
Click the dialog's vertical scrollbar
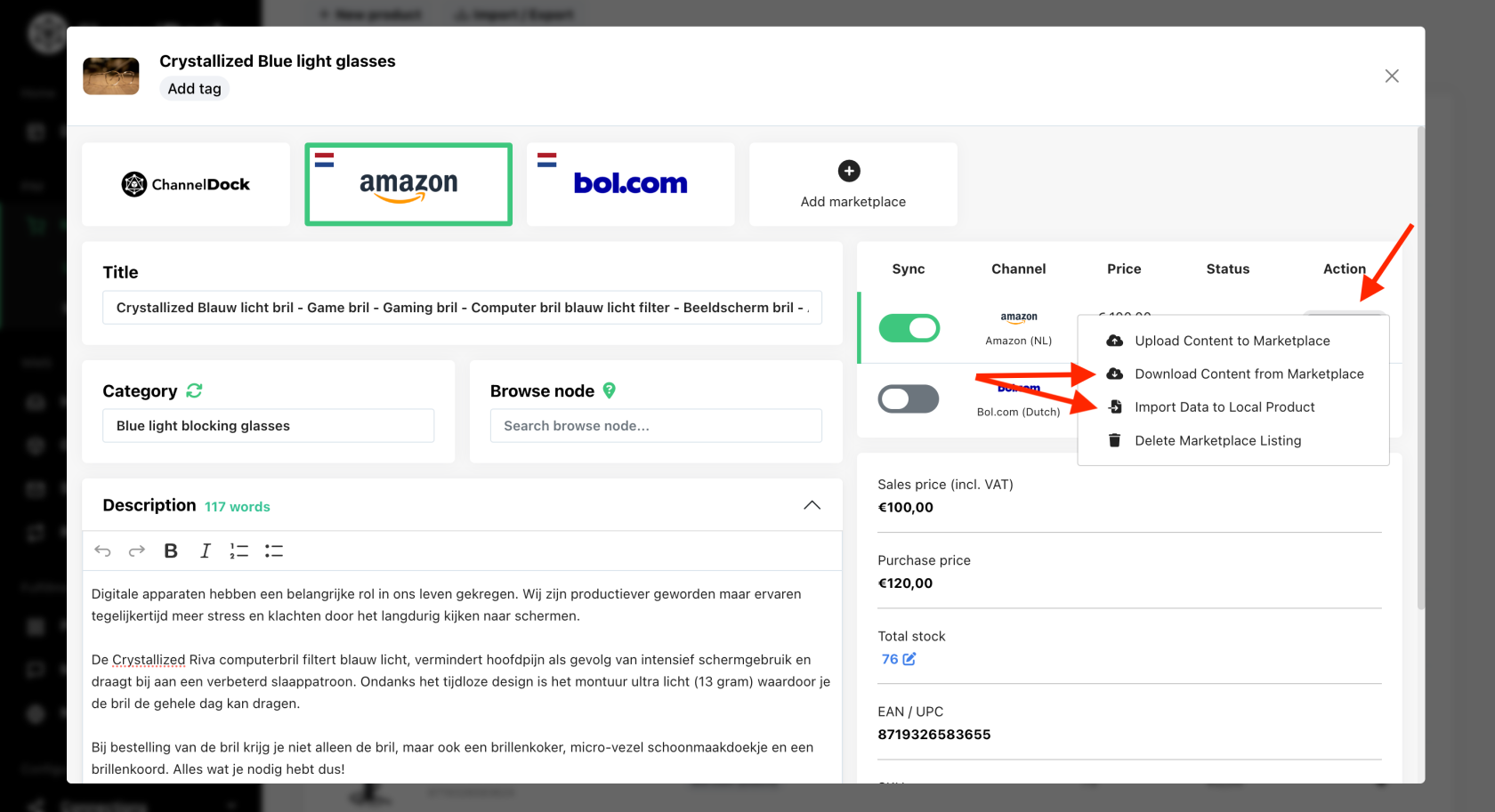click(x=1420, y=369)
